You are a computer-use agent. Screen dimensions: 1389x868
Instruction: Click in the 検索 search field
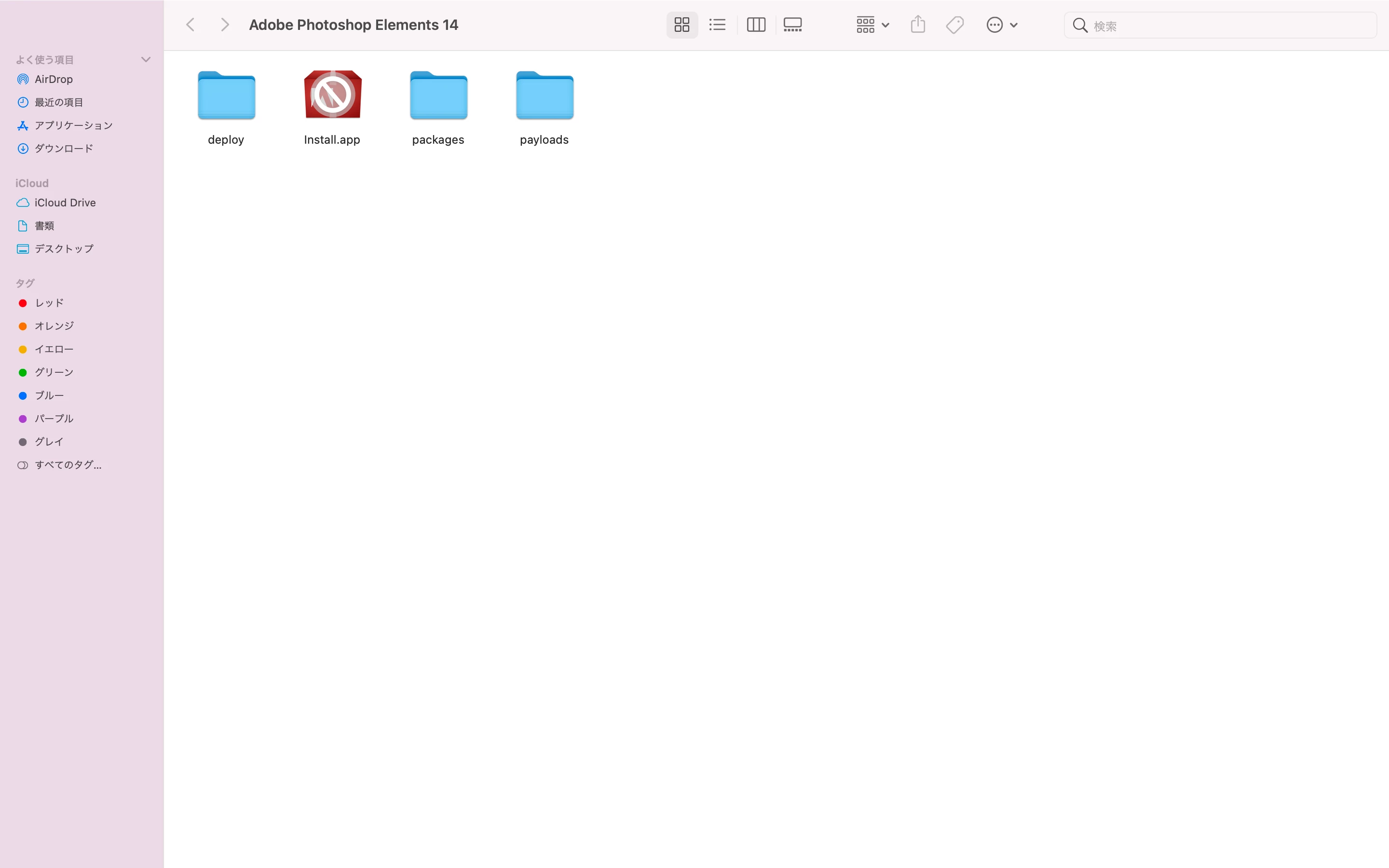click(x=1228, y=26)
